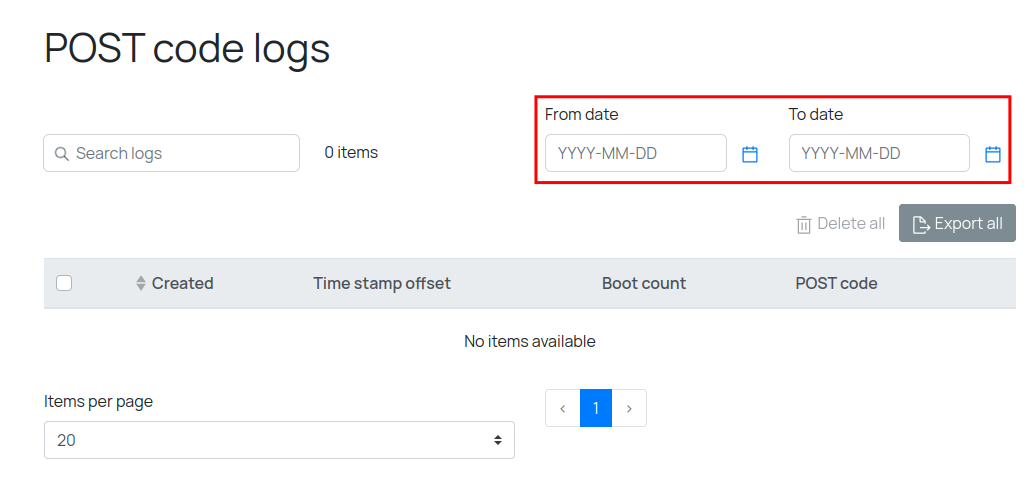Click the POST code column header
This screenshot has height=485, width=1032.
coord(836,284)
